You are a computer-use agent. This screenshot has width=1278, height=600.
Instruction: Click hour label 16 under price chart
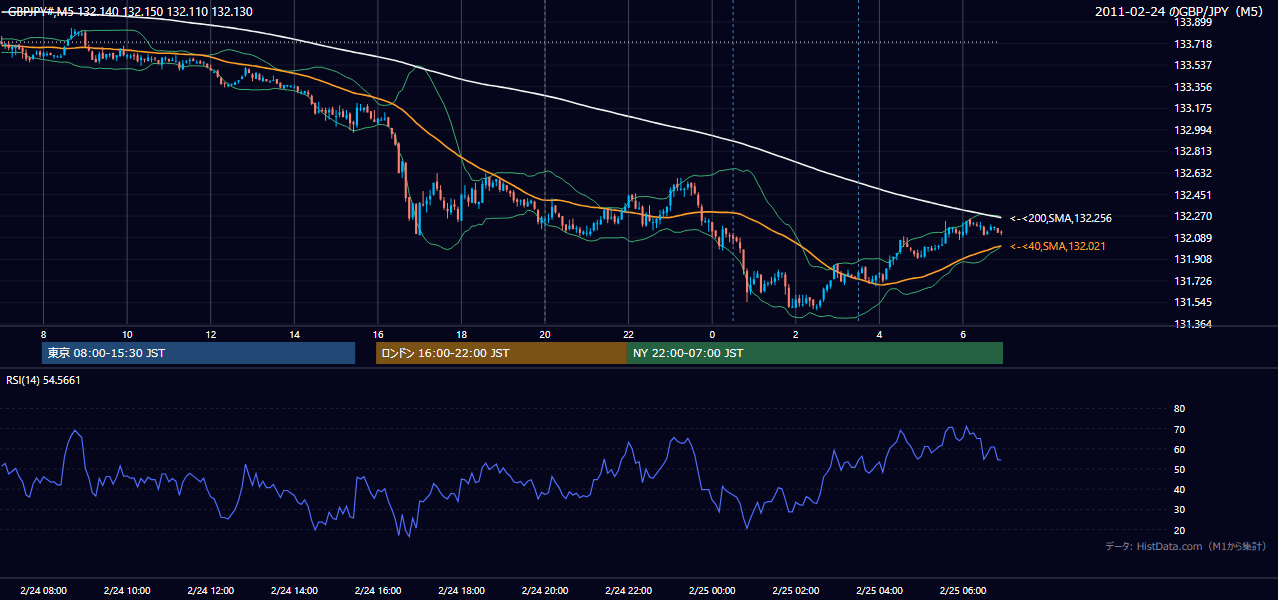tap(377, 334)
